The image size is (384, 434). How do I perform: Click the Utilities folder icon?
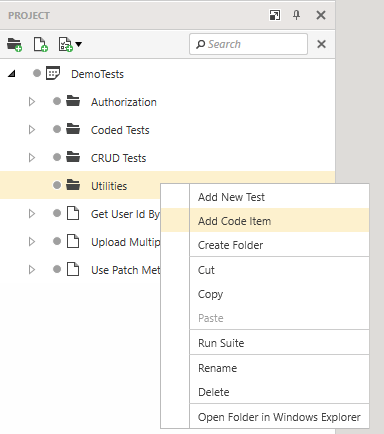pyautogui.click(x=73, y=185)
